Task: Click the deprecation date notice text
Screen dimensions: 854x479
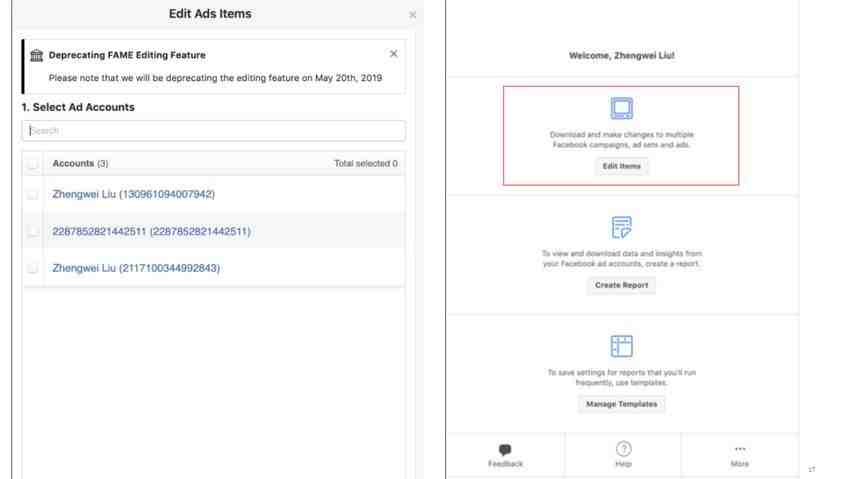Action: click(215, 78)
